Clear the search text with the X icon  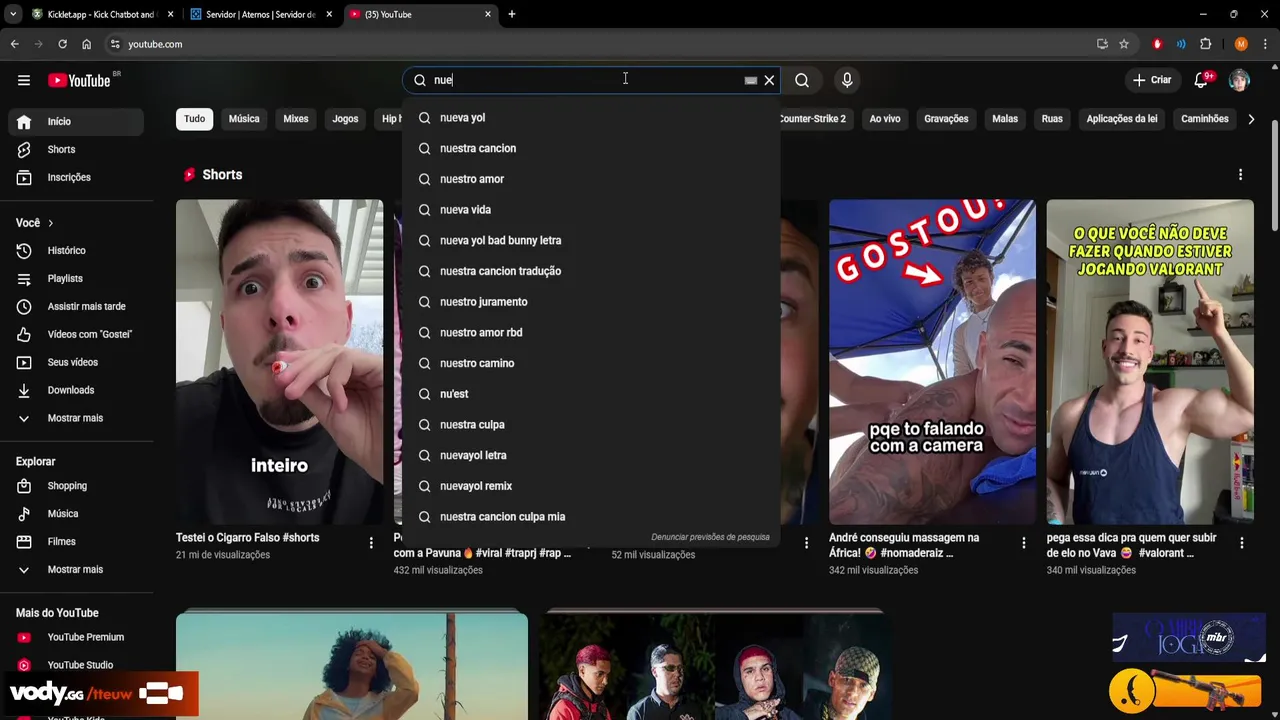pyautogui.click(x=769, y=80)
